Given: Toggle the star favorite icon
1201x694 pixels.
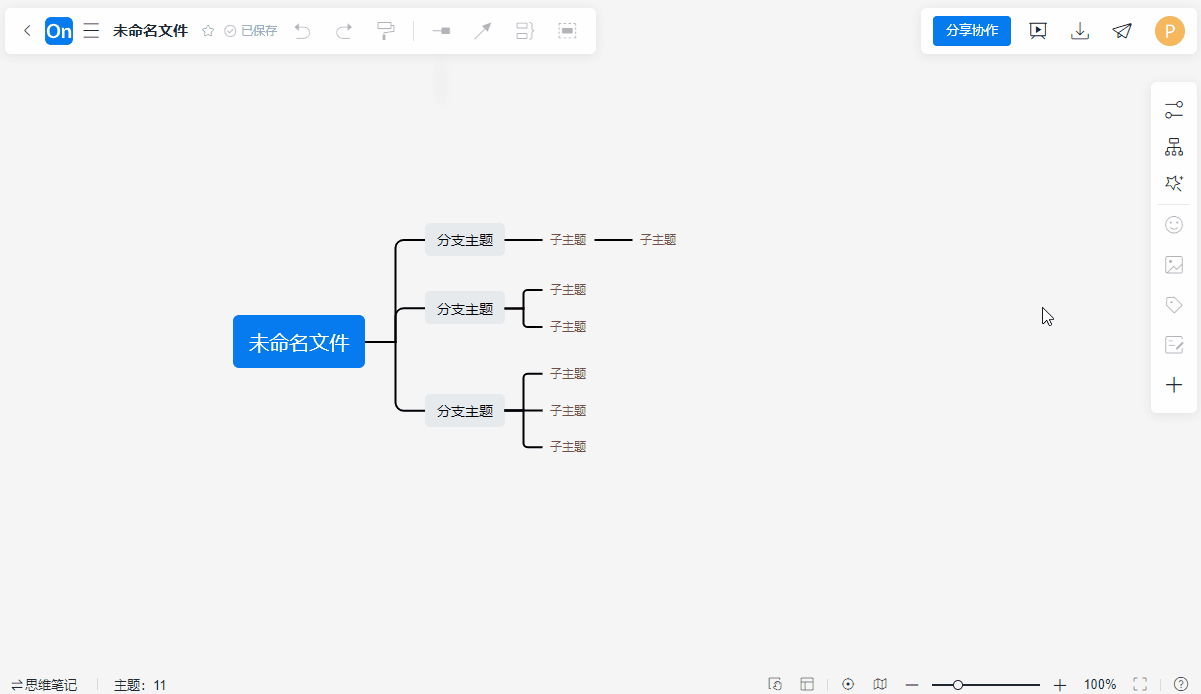Looking at the screenshot, I should coord(208,31).
